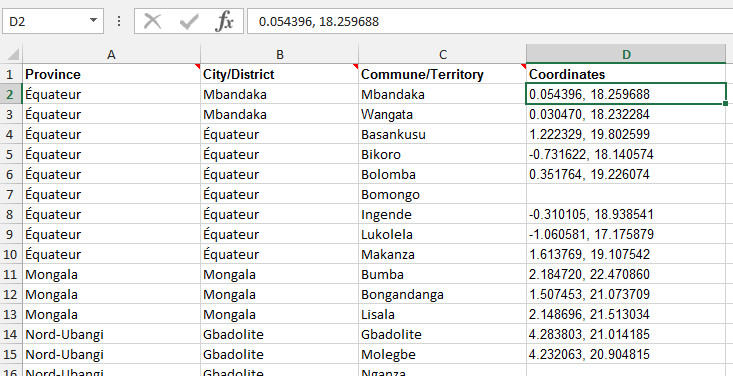Screen dimensions: 733x376
Task: Click the City/District header cell
Action: (280, 74)
